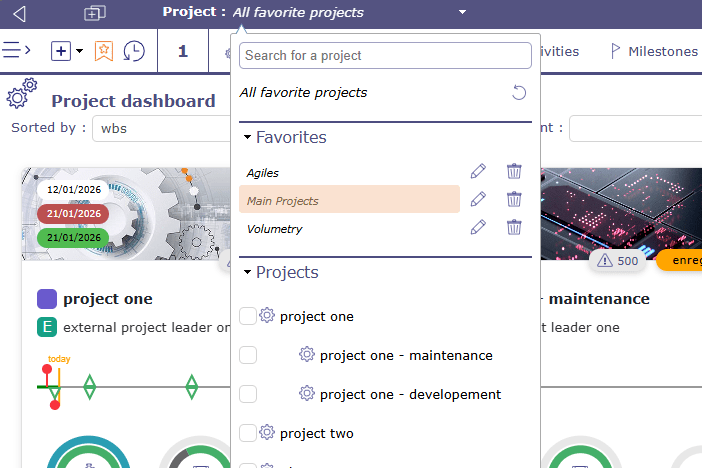This screenshot has height=468, width=702.
Task: Collapse the Projects section
Action: click(x=246, y=273)
